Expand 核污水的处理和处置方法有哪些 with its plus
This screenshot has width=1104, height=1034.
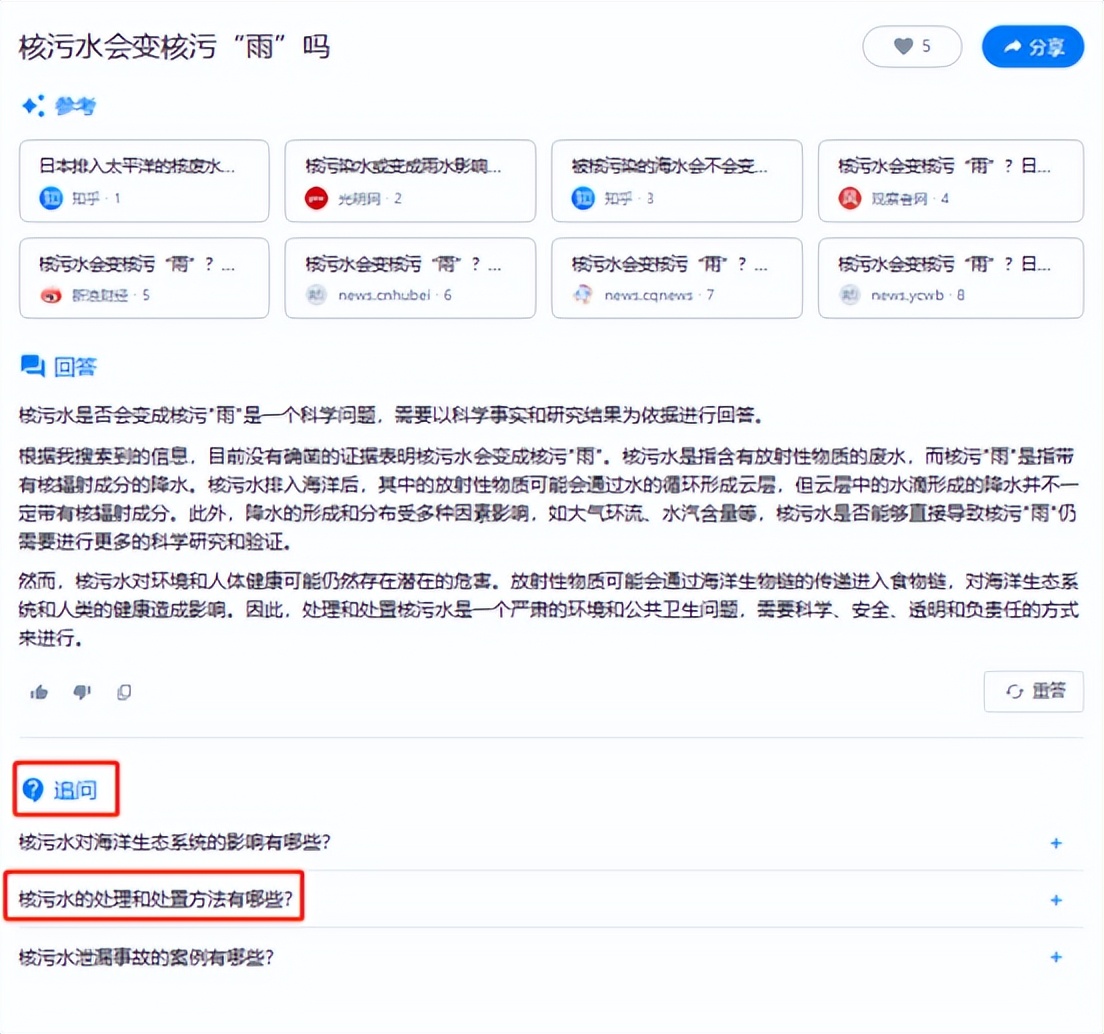[1056, 900]
